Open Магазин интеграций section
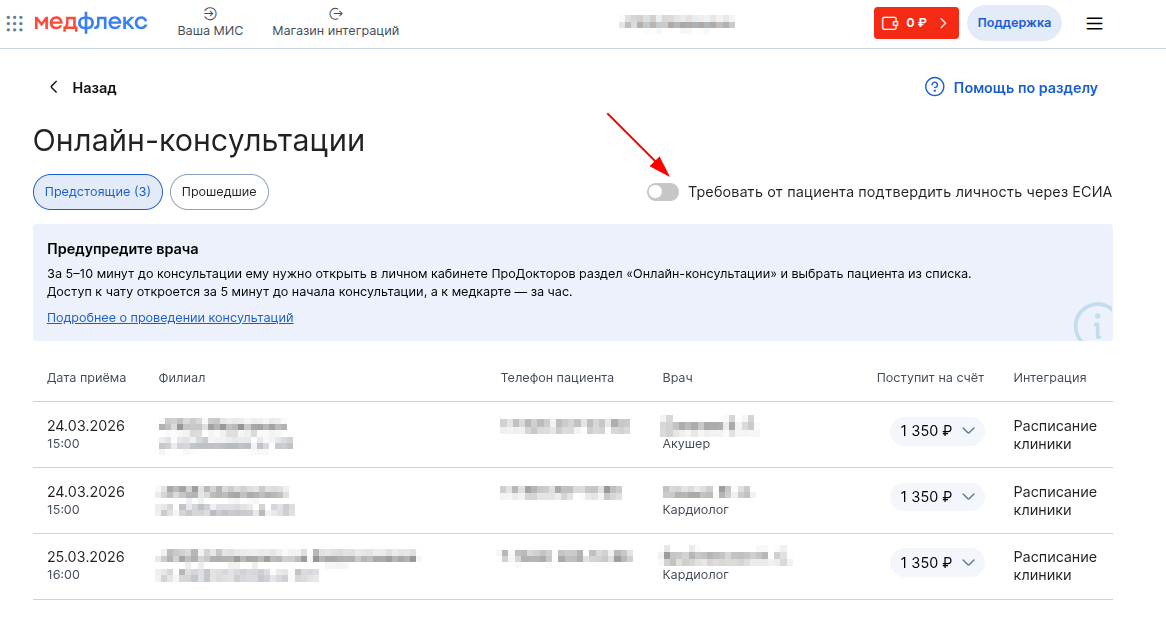The width and height of the screenshot is (1166, 632). point(335,22)
